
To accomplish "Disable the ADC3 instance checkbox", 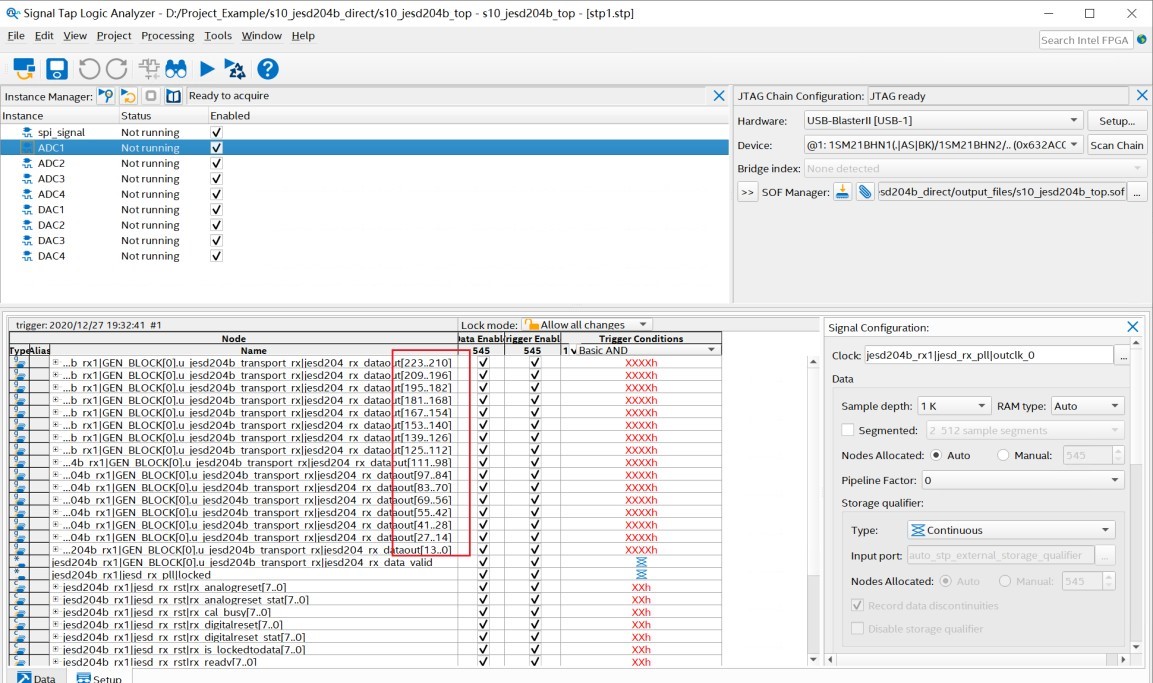I will tap(216, 179).
